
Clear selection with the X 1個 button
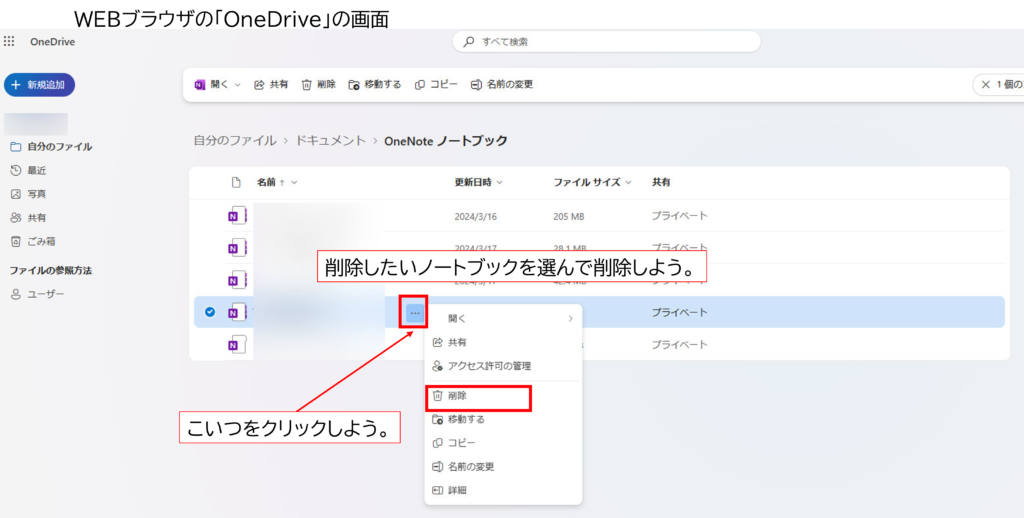tap(999, 85)
